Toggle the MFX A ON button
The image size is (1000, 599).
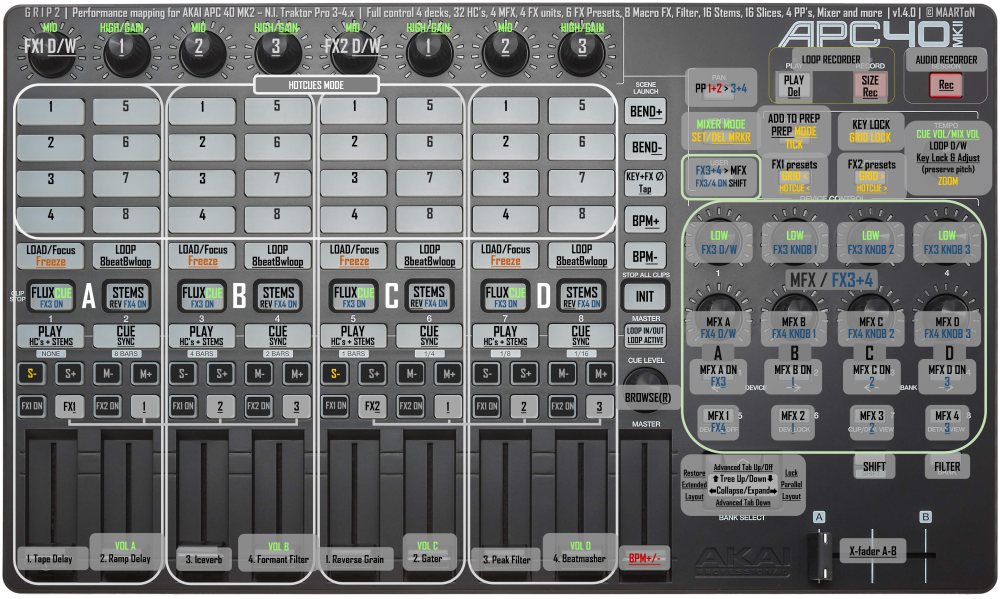point(718,376)
